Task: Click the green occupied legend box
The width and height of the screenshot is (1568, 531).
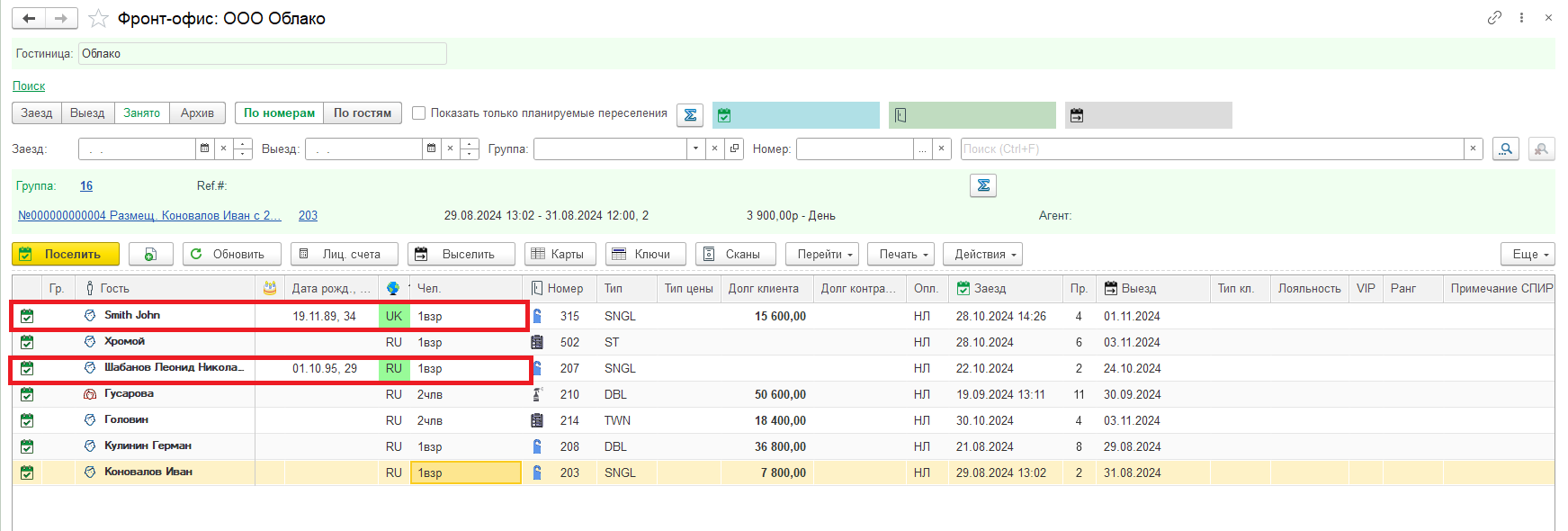Action: (x=972, y=115)
